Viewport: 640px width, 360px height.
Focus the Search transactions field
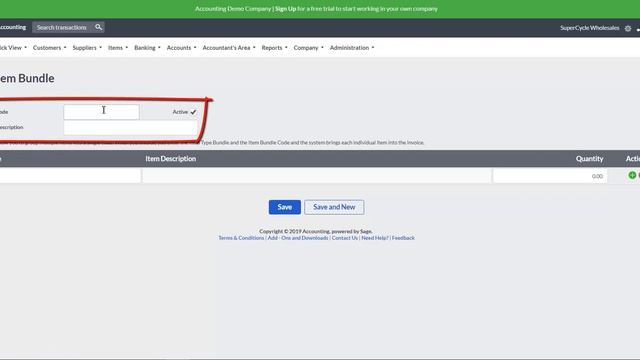point(63,27)
